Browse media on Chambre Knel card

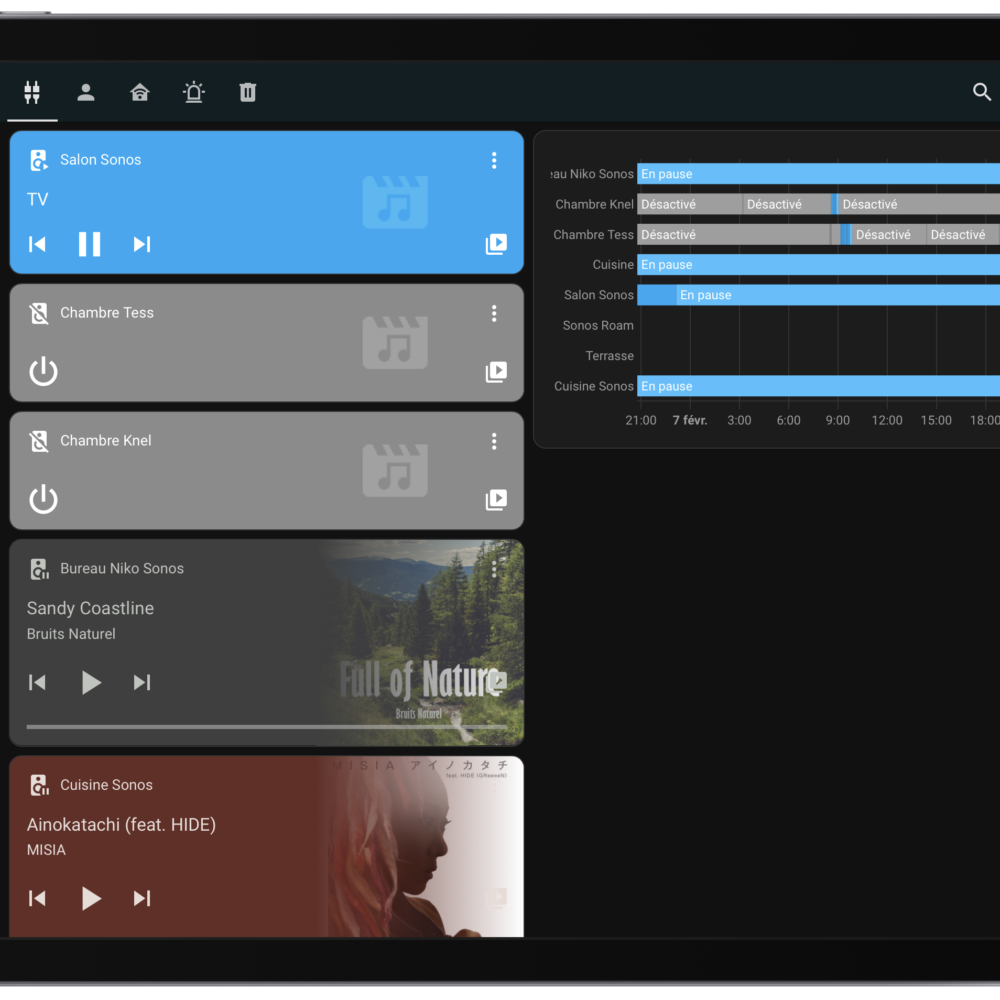[x=496, y=499]
